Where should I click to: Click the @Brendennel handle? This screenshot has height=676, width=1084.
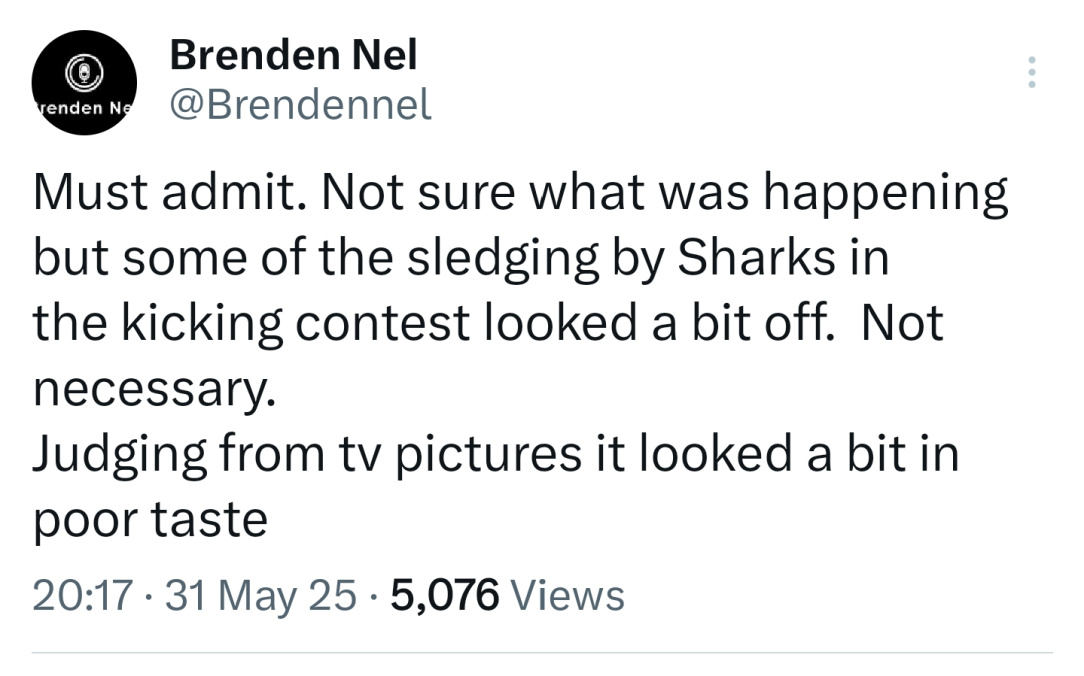point(300,103)
